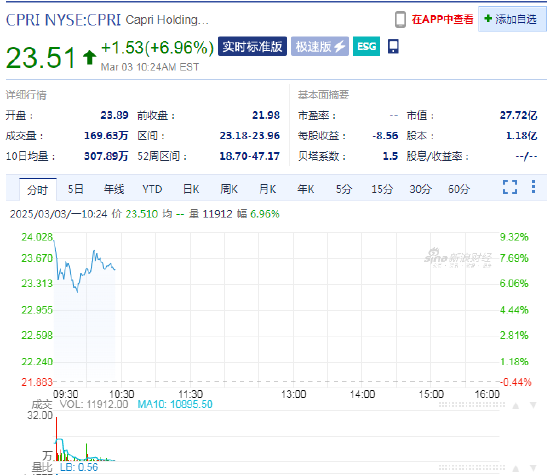Enter fullscreen chart view icon

pos(510,187)
